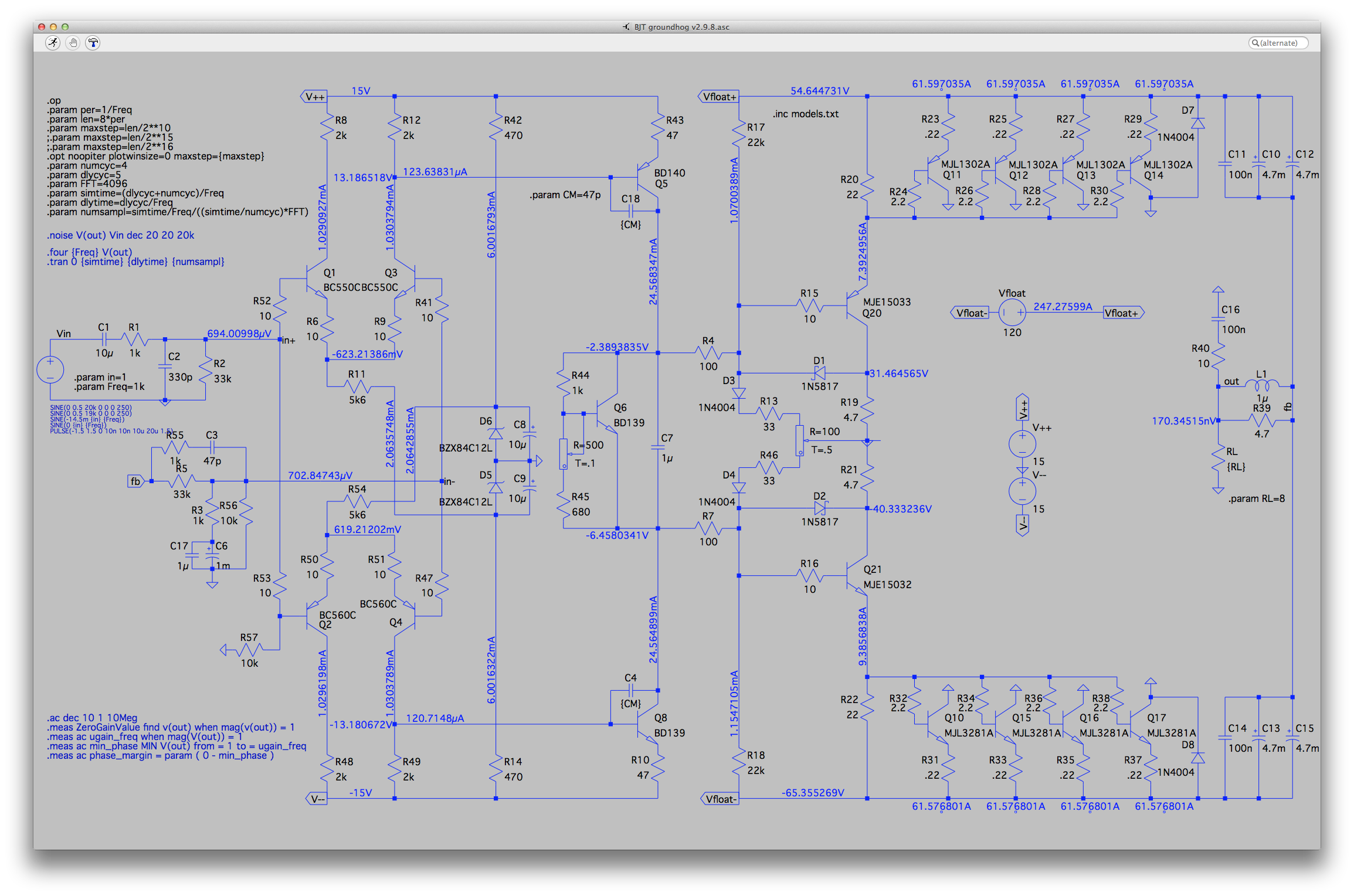Select the '.op' directive text
Viewport: 1354px width, 896px height.
click(54, 100)
